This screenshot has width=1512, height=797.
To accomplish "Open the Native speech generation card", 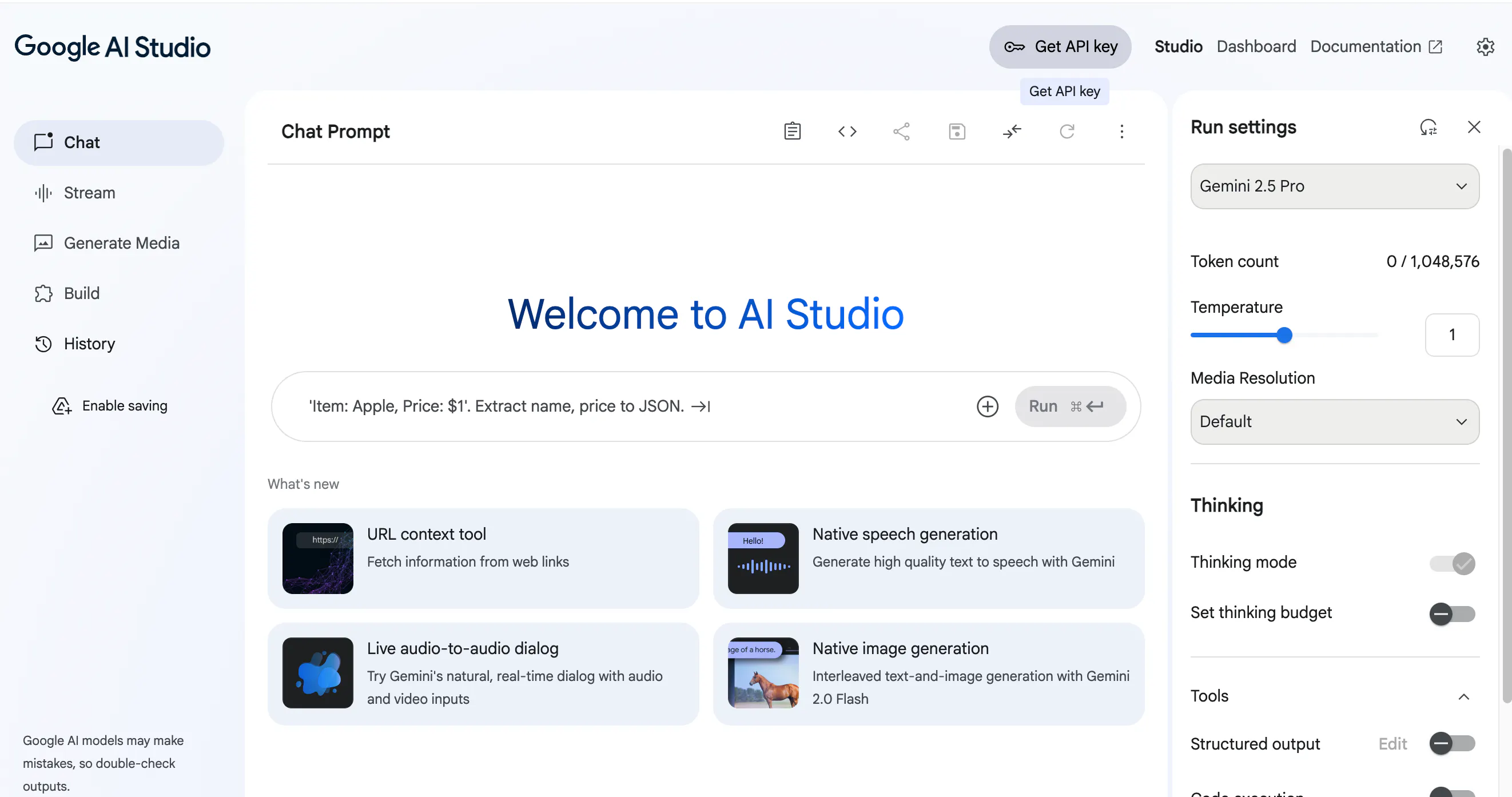I will [x=929, y=558].
